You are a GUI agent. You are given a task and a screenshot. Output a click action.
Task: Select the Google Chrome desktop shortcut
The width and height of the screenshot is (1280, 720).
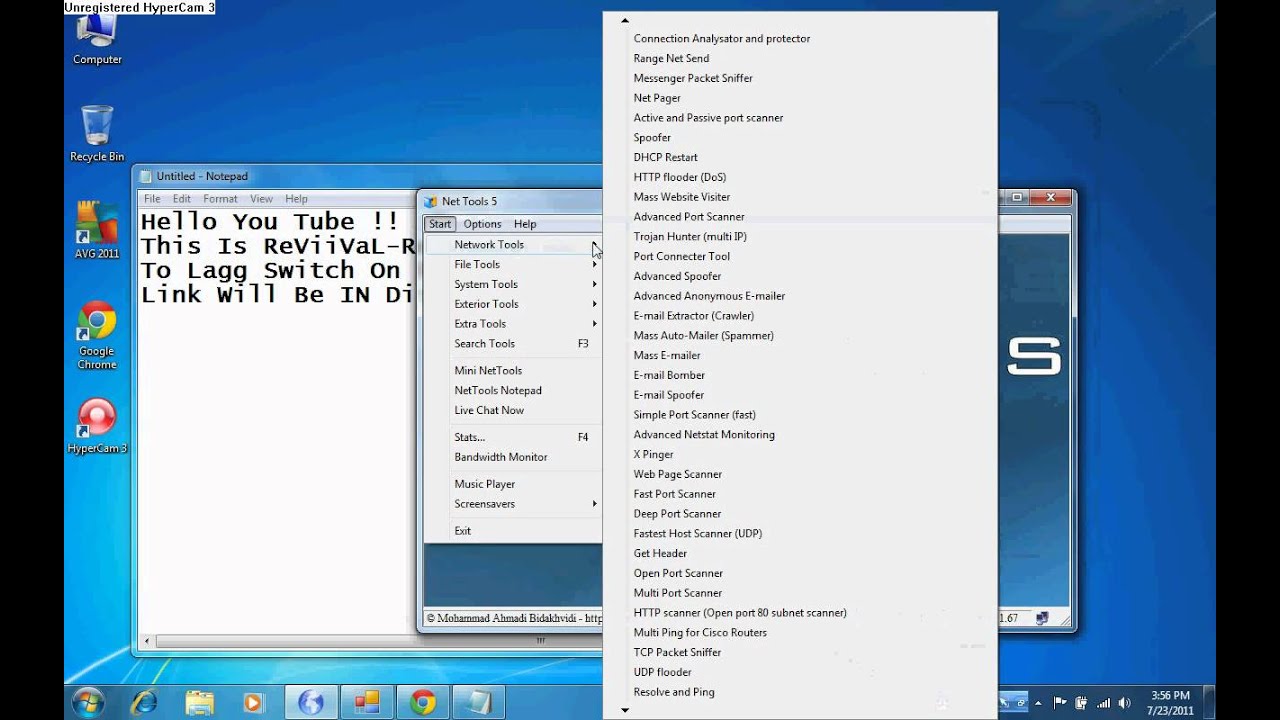[97, 335]
